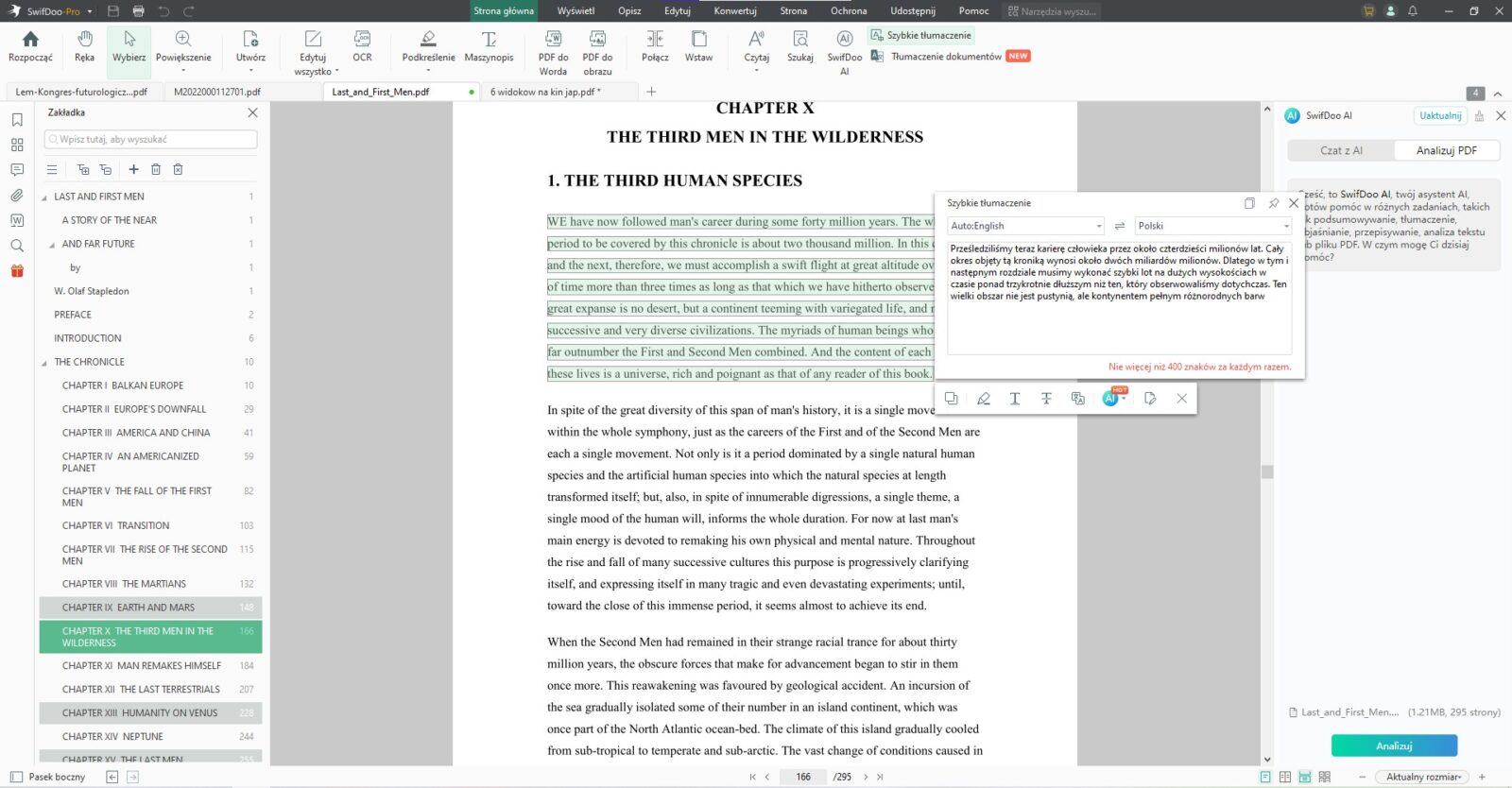Screen dimensions: 1512x788
Task: Click the bookmark search input field
Action: [151, 139]
